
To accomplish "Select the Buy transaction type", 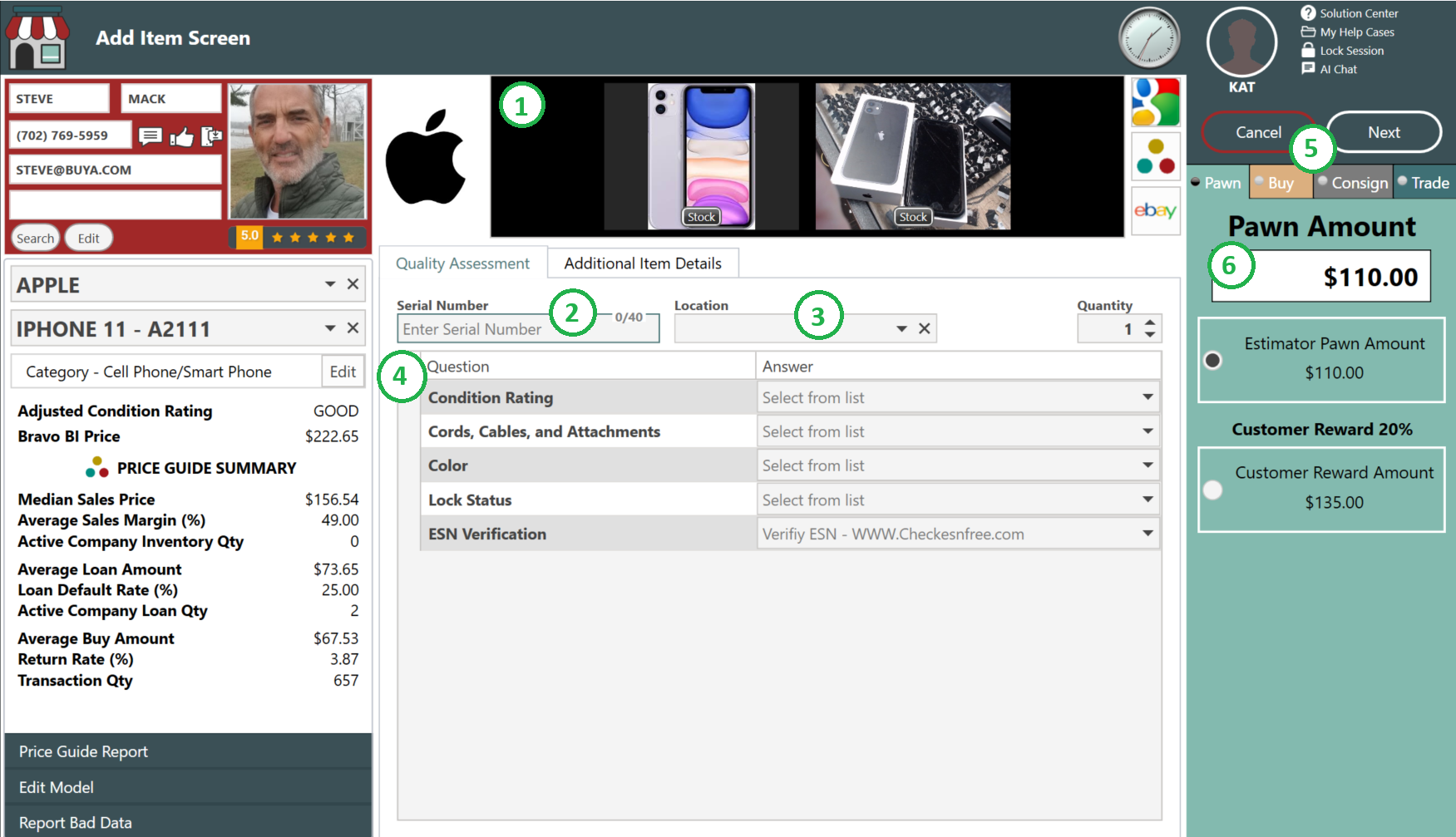I will 1280,183.
